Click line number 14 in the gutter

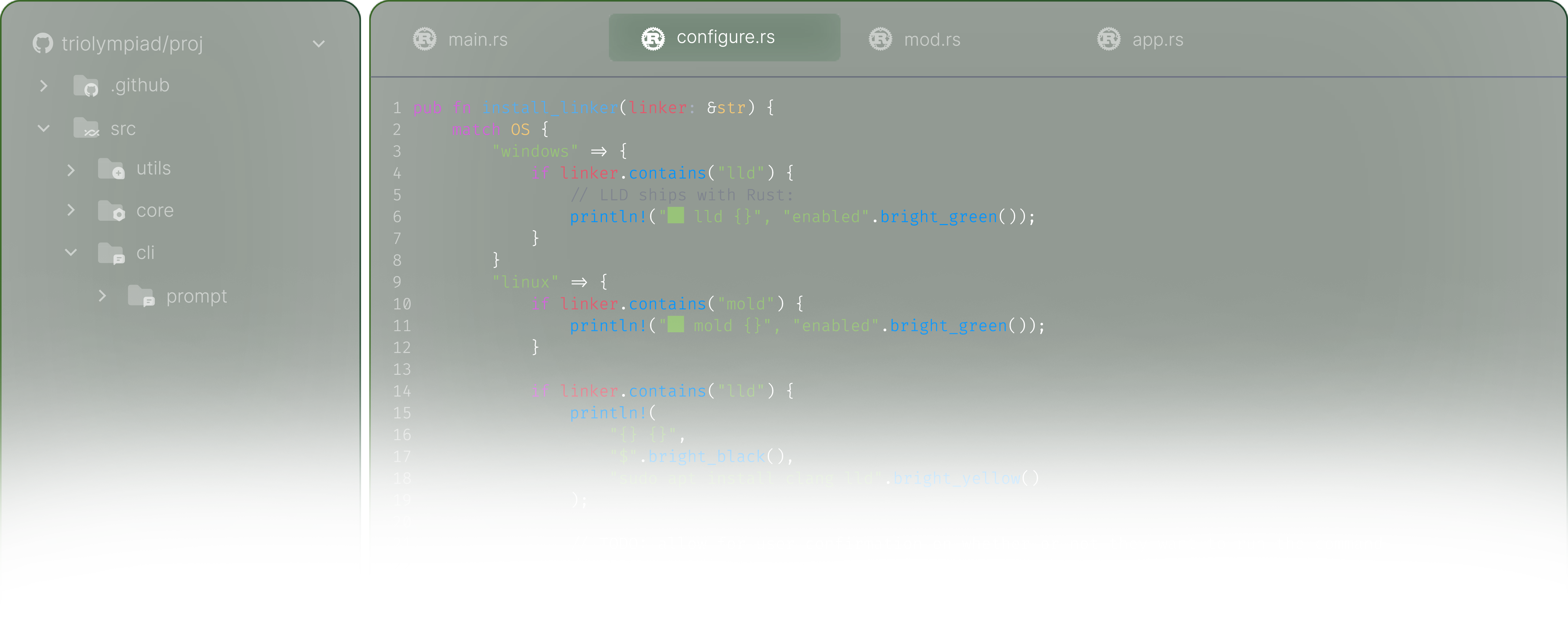(x=402, y=391)
